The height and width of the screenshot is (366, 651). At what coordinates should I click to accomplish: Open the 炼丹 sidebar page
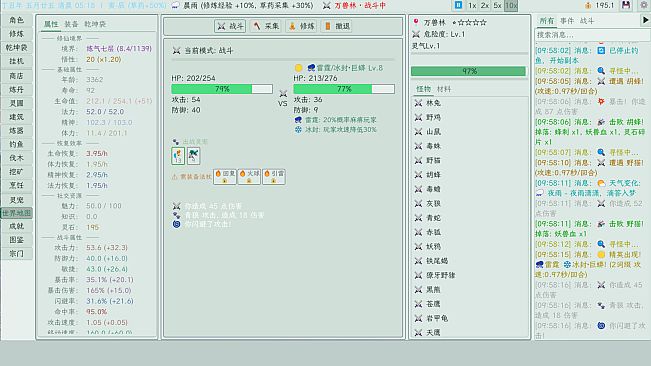[17, 89]
